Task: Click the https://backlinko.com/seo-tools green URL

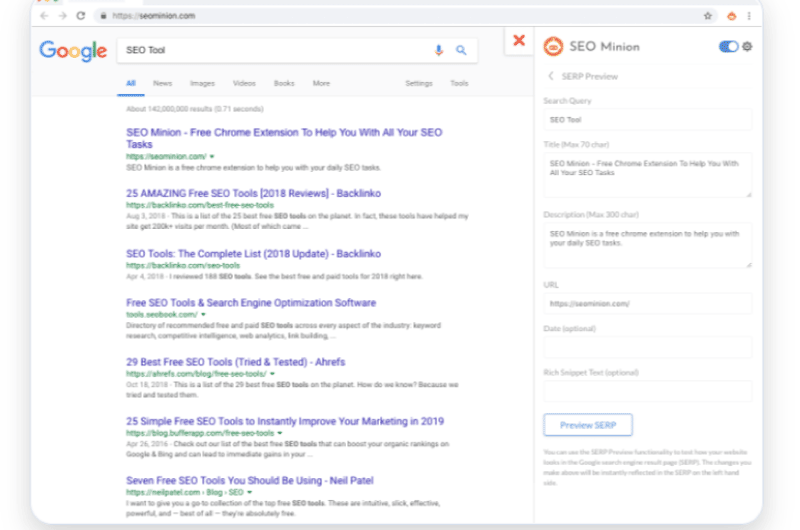Action: click(x=183, y=265)
